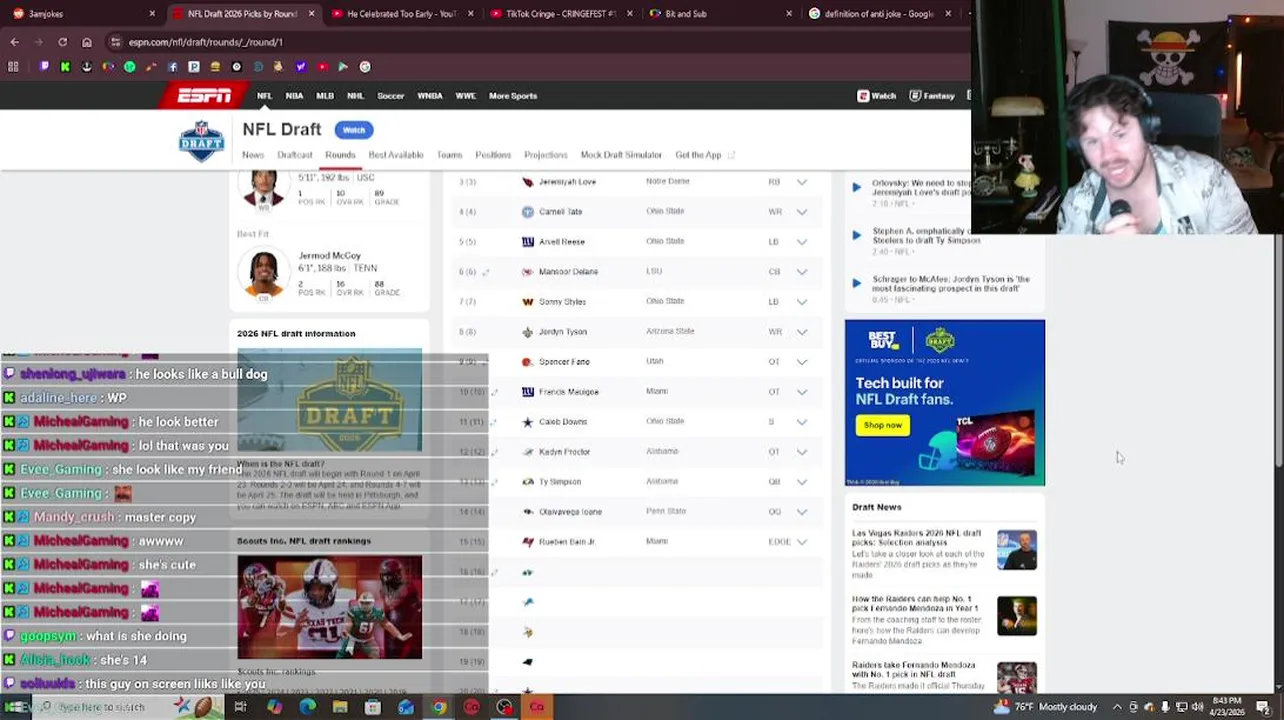1284x720 pixels.
Task: Expand the Arvell Reese pick row
Action: 801,242
